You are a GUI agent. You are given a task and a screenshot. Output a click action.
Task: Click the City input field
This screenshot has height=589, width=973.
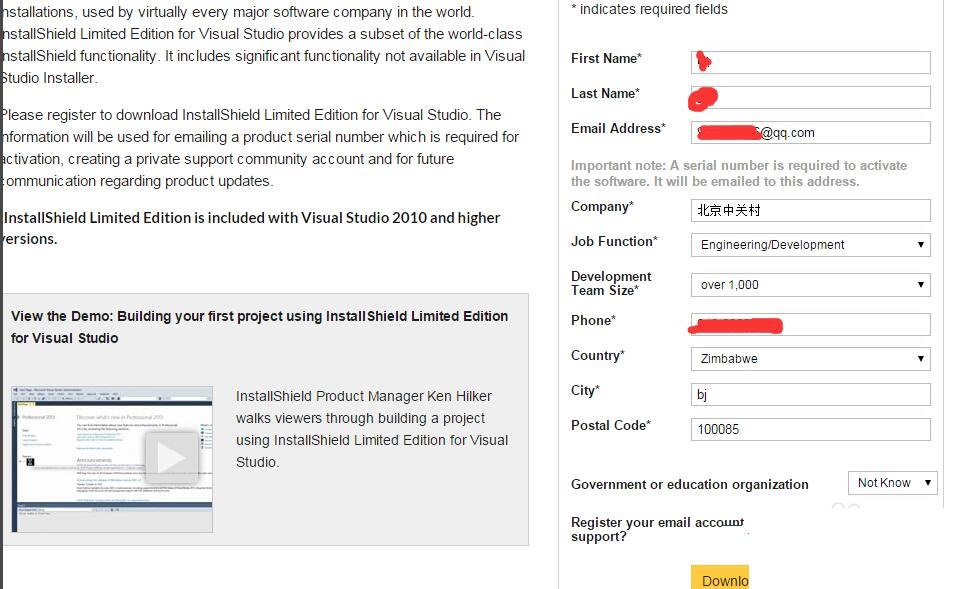810,395
